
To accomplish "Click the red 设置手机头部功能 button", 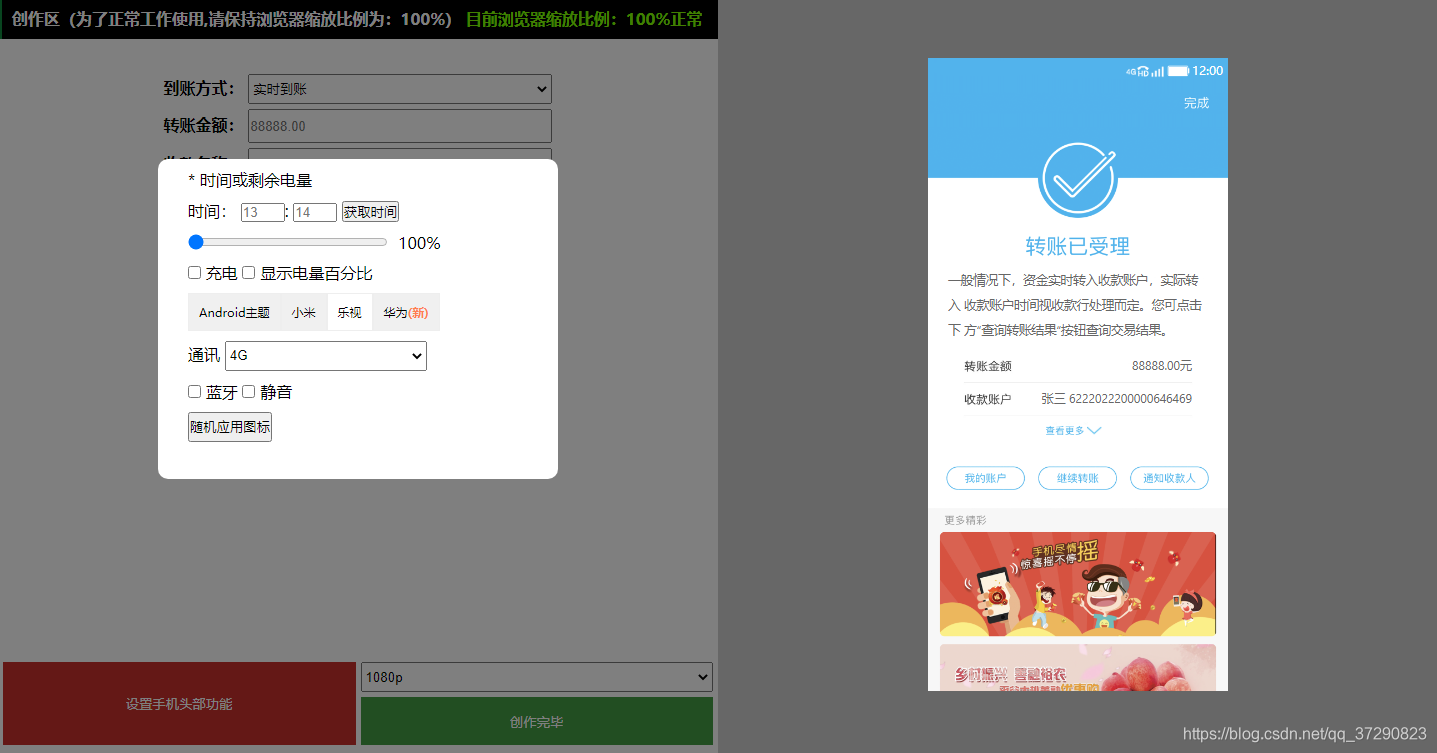I will click(179, 704).
